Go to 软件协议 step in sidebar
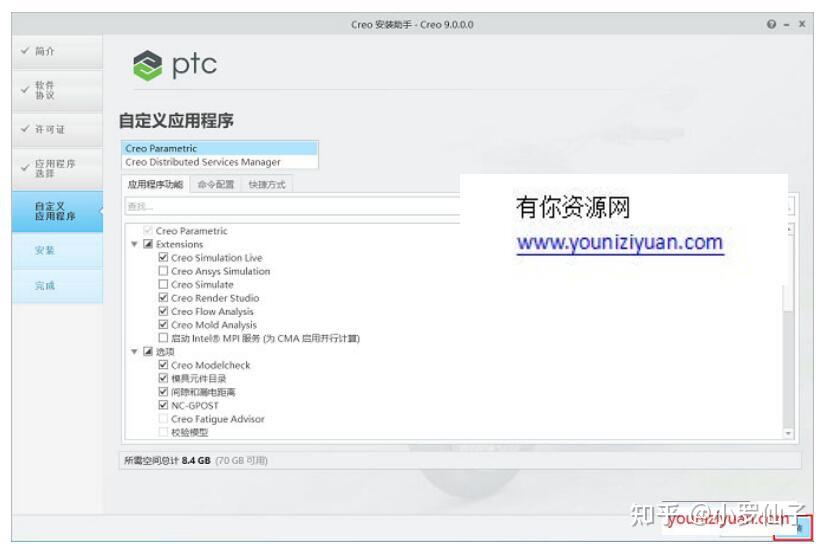829x548 pixels. pos(57,90)
